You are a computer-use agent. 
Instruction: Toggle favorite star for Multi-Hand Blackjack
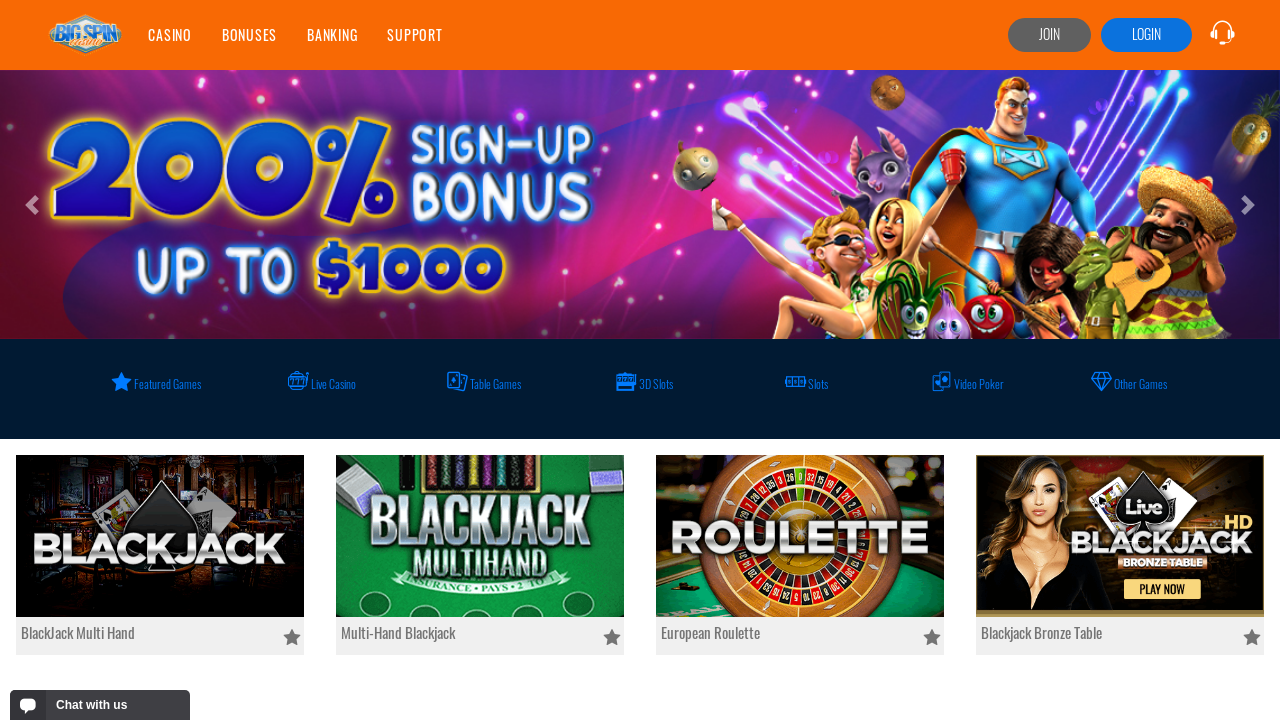(612, 637)
